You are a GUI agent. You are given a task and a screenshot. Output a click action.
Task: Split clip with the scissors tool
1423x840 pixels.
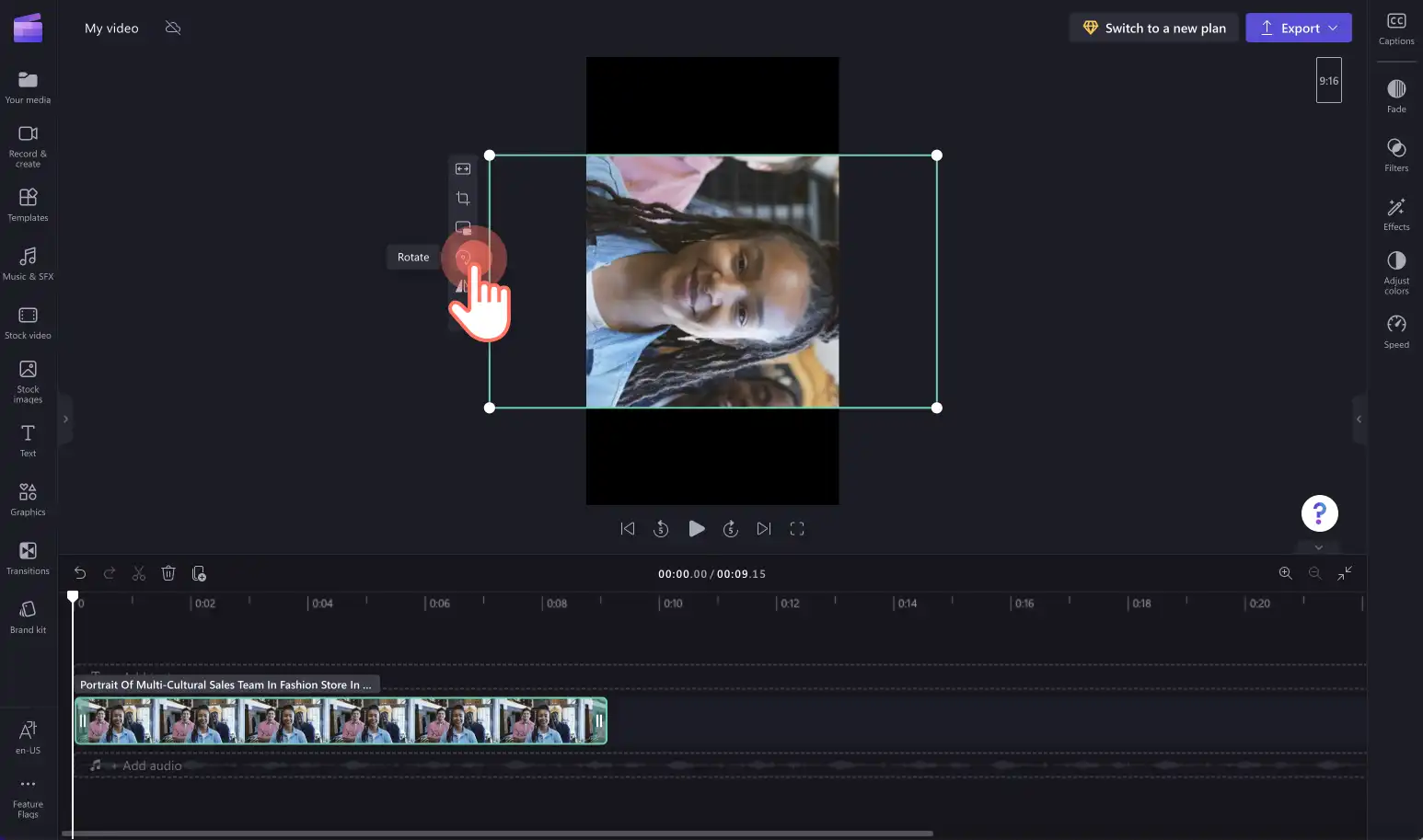139,573
